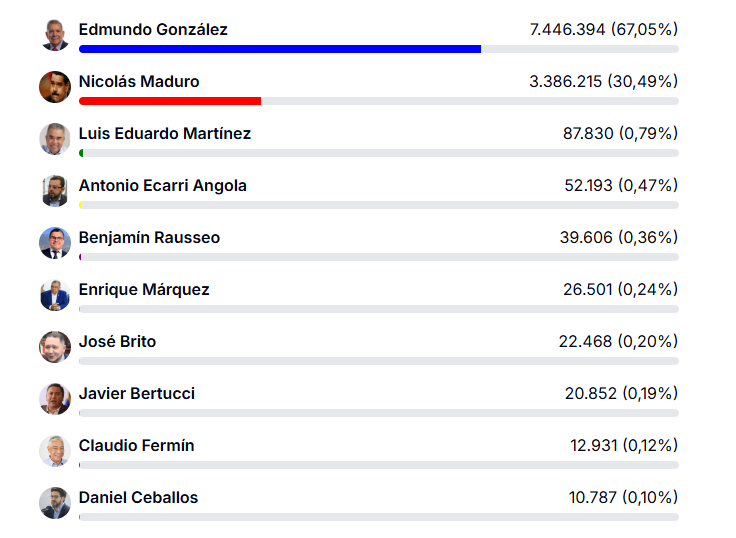Open Antonio Ecarri Angola's avatar image
The height and width of the screenshot is (538, 736).
55,191
